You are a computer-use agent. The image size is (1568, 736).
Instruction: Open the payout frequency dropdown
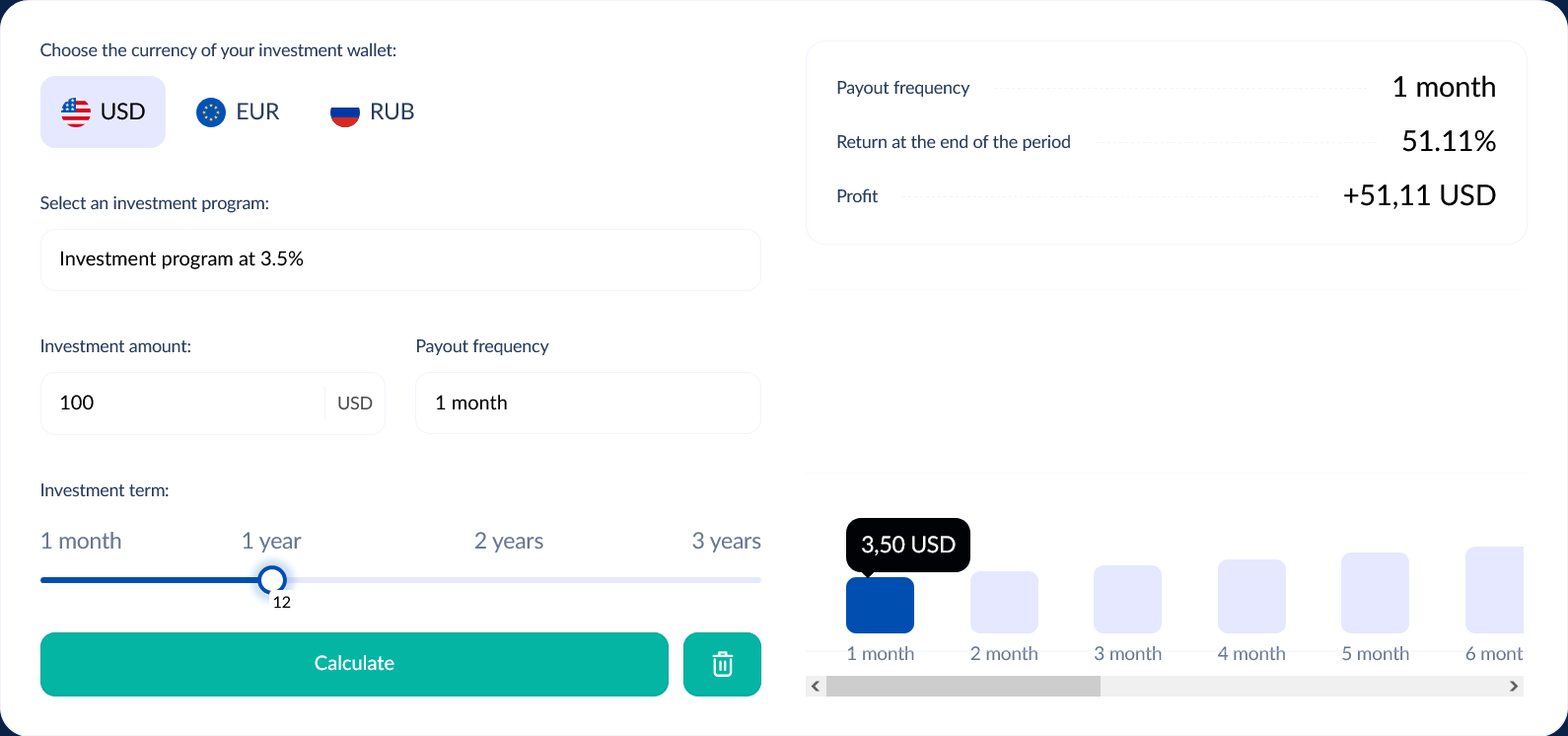(588, 404)
